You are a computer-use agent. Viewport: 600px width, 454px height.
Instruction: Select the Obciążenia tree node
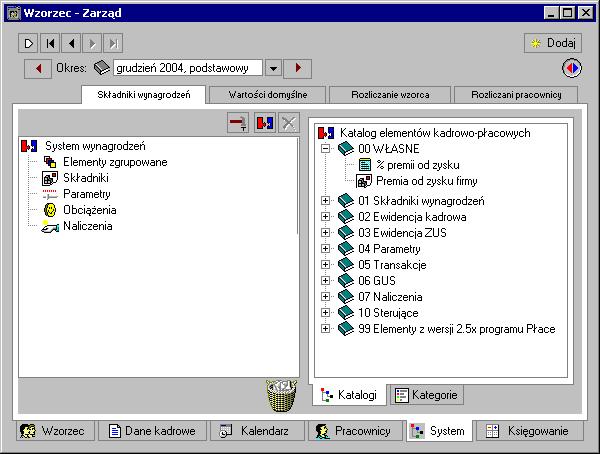pos(90,210)
